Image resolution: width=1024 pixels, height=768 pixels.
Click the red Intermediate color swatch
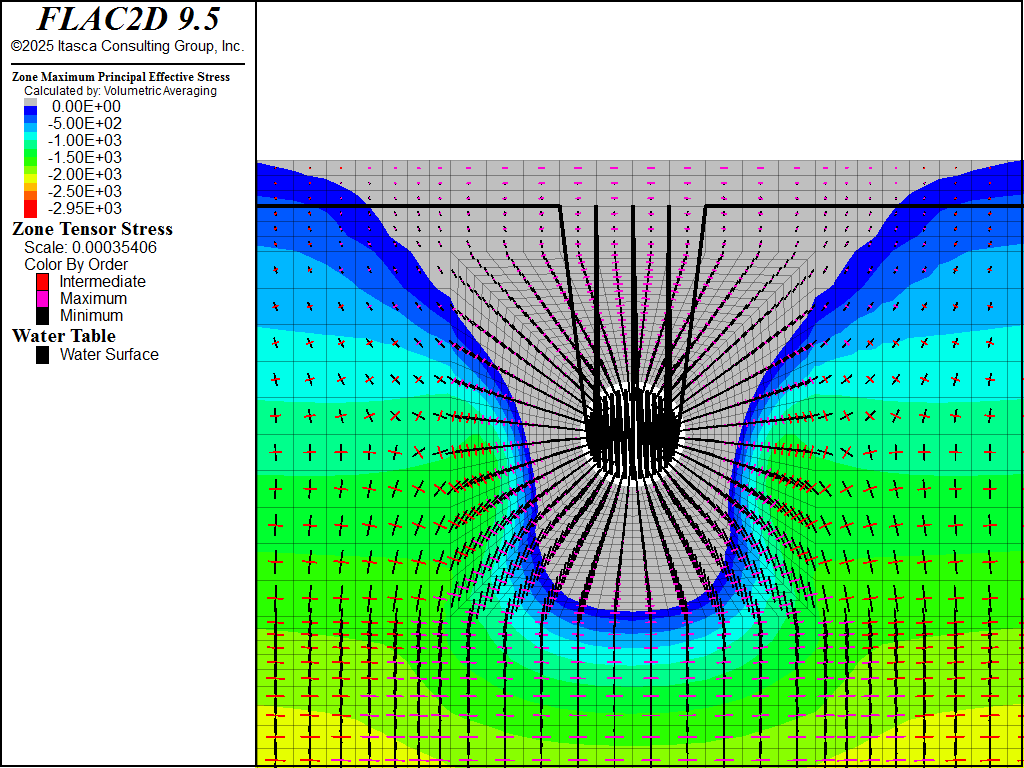tap(42, 281)
